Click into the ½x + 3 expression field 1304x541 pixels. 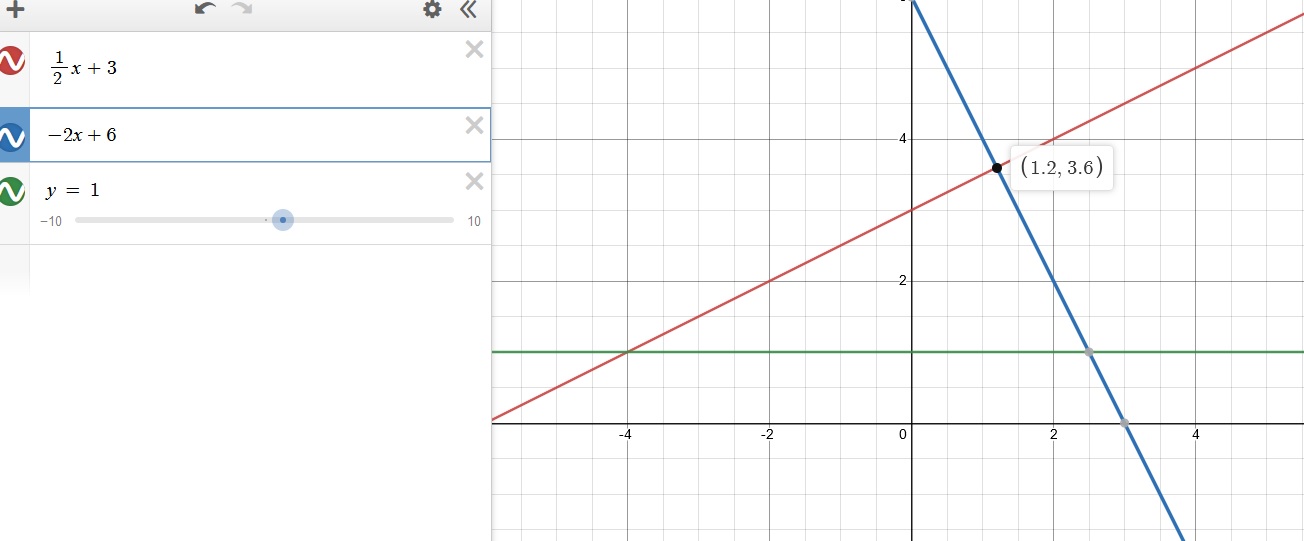[x=250, y=68]
